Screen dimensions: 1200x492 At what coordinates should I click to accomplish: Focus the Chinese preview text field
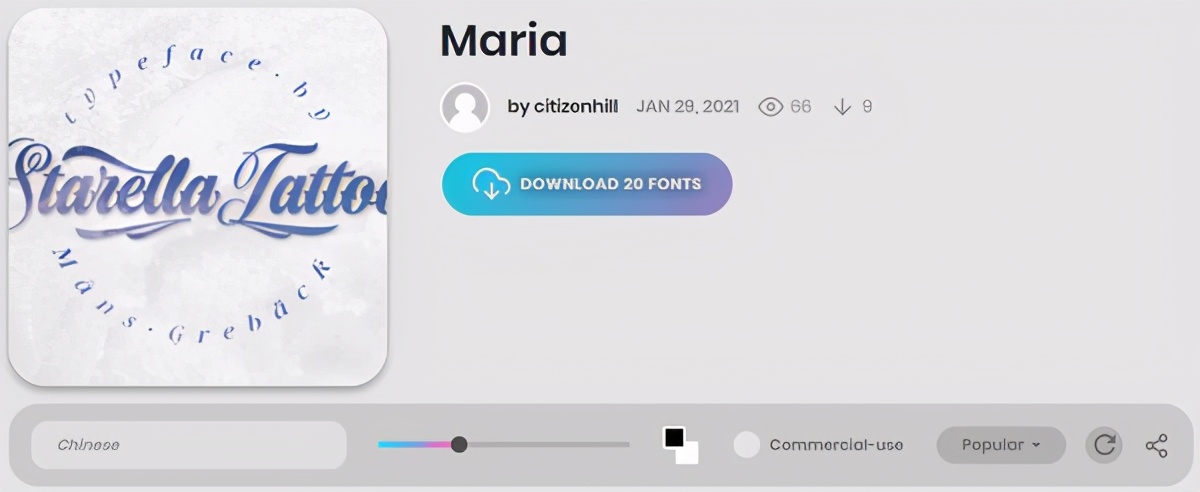pyautogui.click(x=189, y=445)
